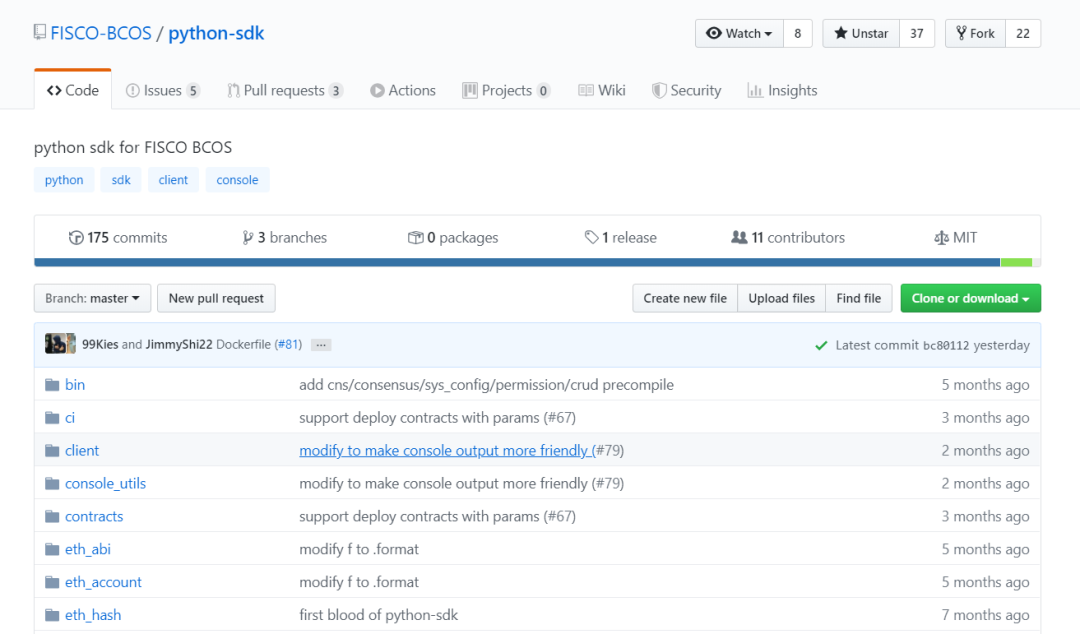
Task: Open the eth_account folder name
Action: pos(103,582)
